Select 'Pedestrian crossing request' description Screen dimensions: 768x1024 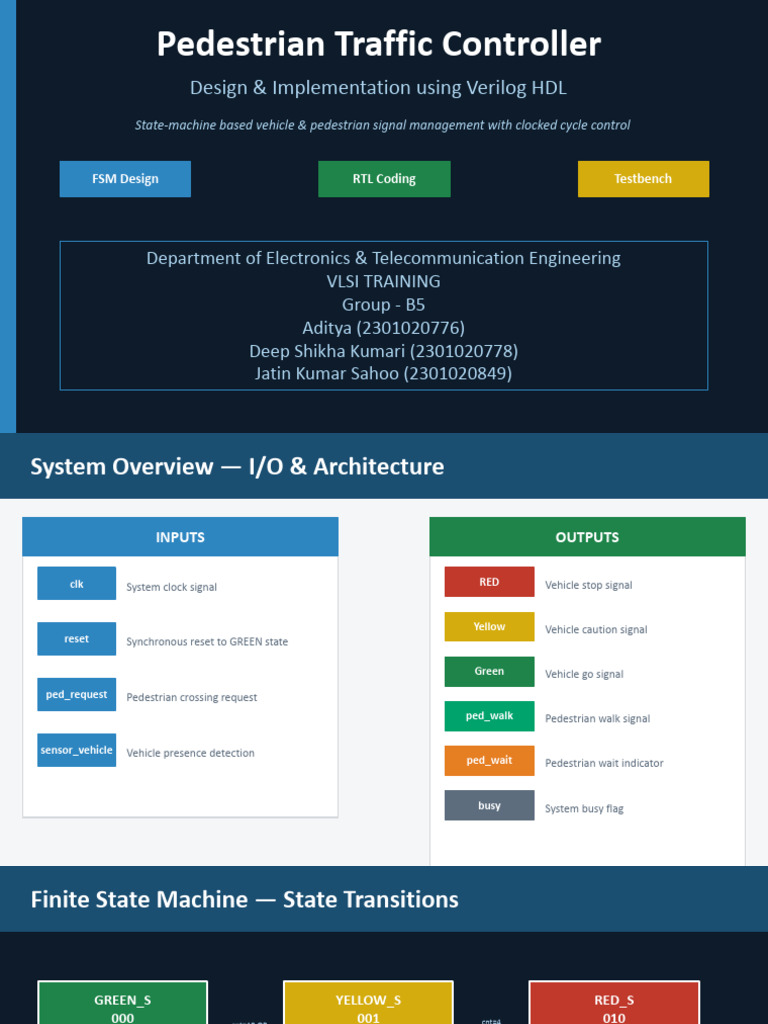coord(191,697)
